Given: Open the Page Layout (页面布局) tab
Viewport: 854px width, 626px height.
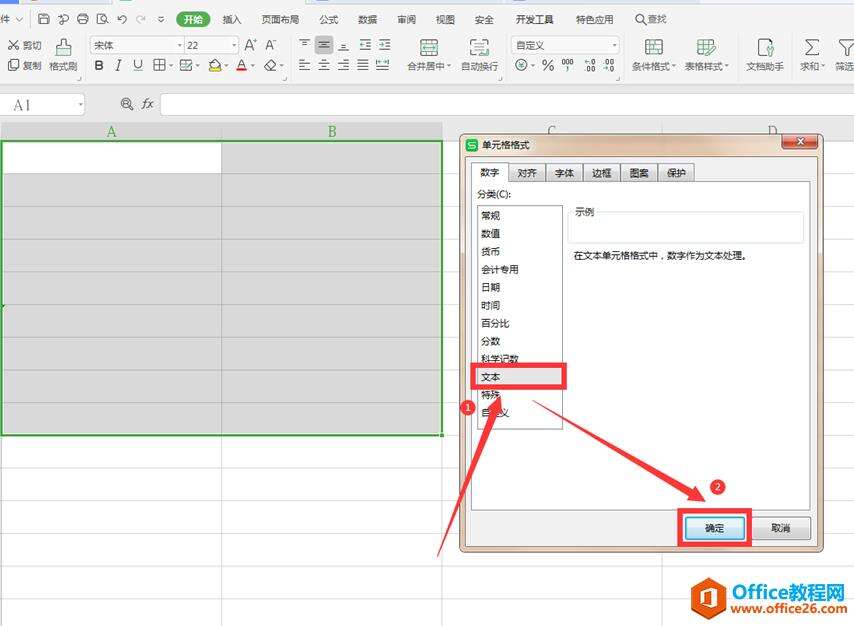Looking at the screenshot, I should coord(280,20).
